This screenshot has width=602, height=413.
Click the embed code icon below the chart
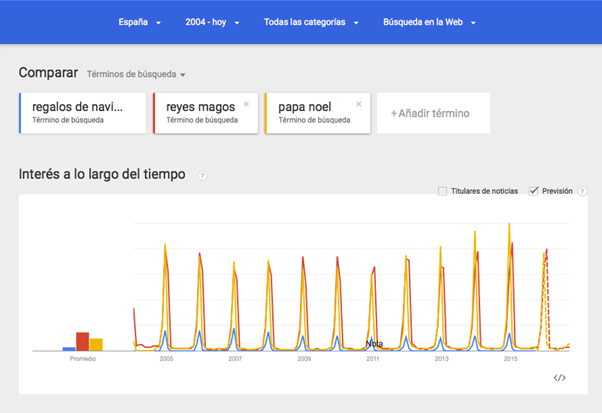pyautogui.click(x=559, y=378)
